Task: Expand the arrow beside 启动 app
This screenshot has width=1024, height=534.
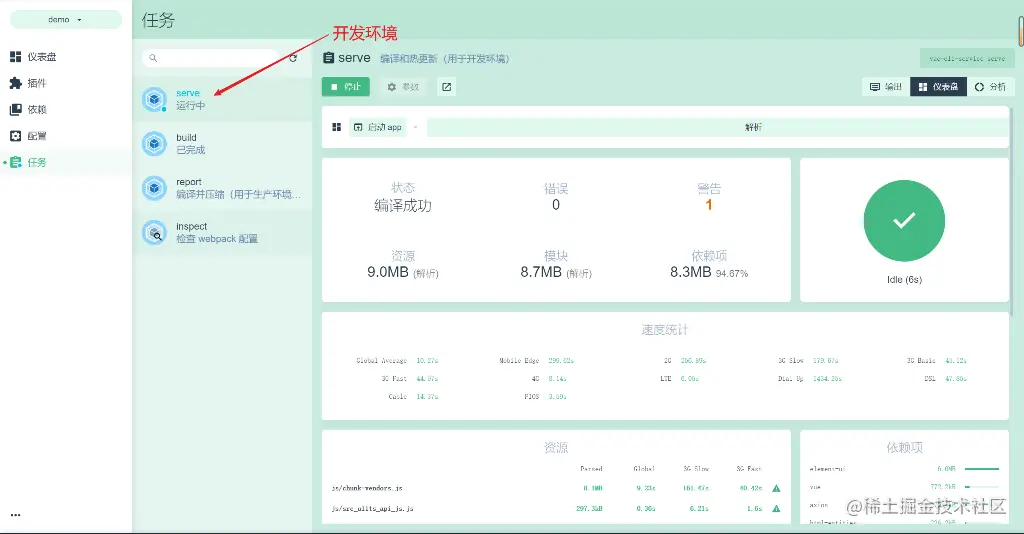Action: tap(415, 127)
